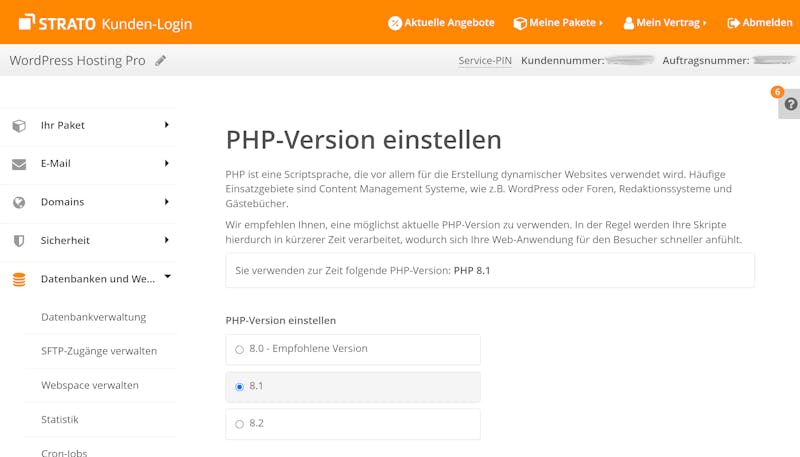This screenshot has width=800, height=457.
Task: Click the E-Mail envelope icon
Action: (x=19, y=164)
